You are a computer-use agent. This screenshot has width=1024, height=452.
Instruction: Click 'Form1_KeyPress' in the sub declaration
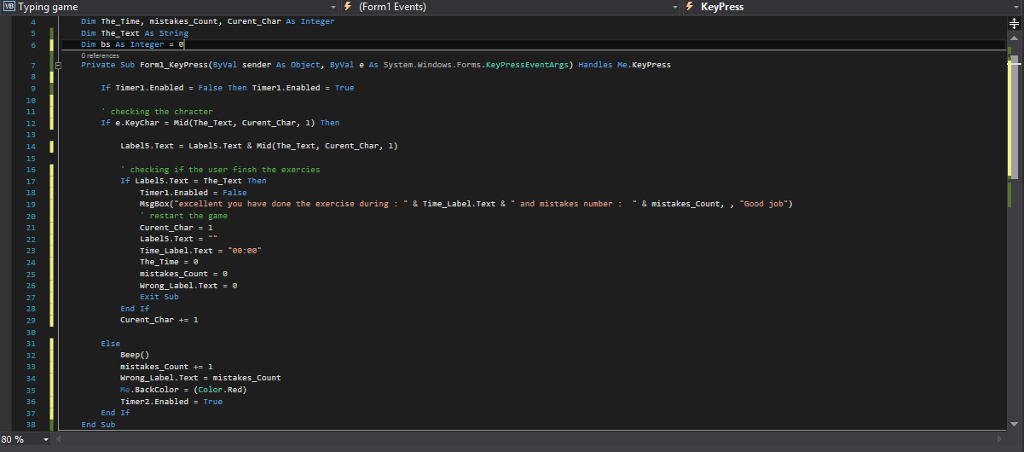(x=173, y=65)
